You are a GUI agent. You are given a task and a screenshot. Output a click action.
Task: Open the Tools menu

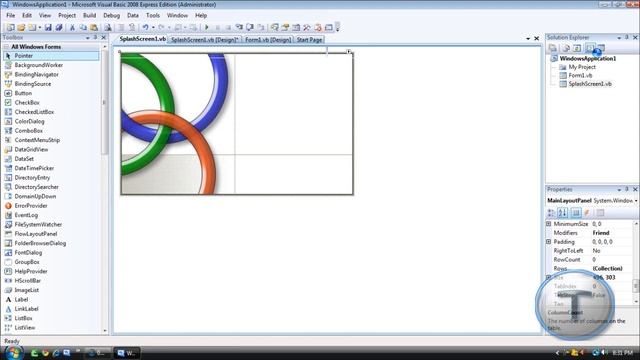[153, 15]
